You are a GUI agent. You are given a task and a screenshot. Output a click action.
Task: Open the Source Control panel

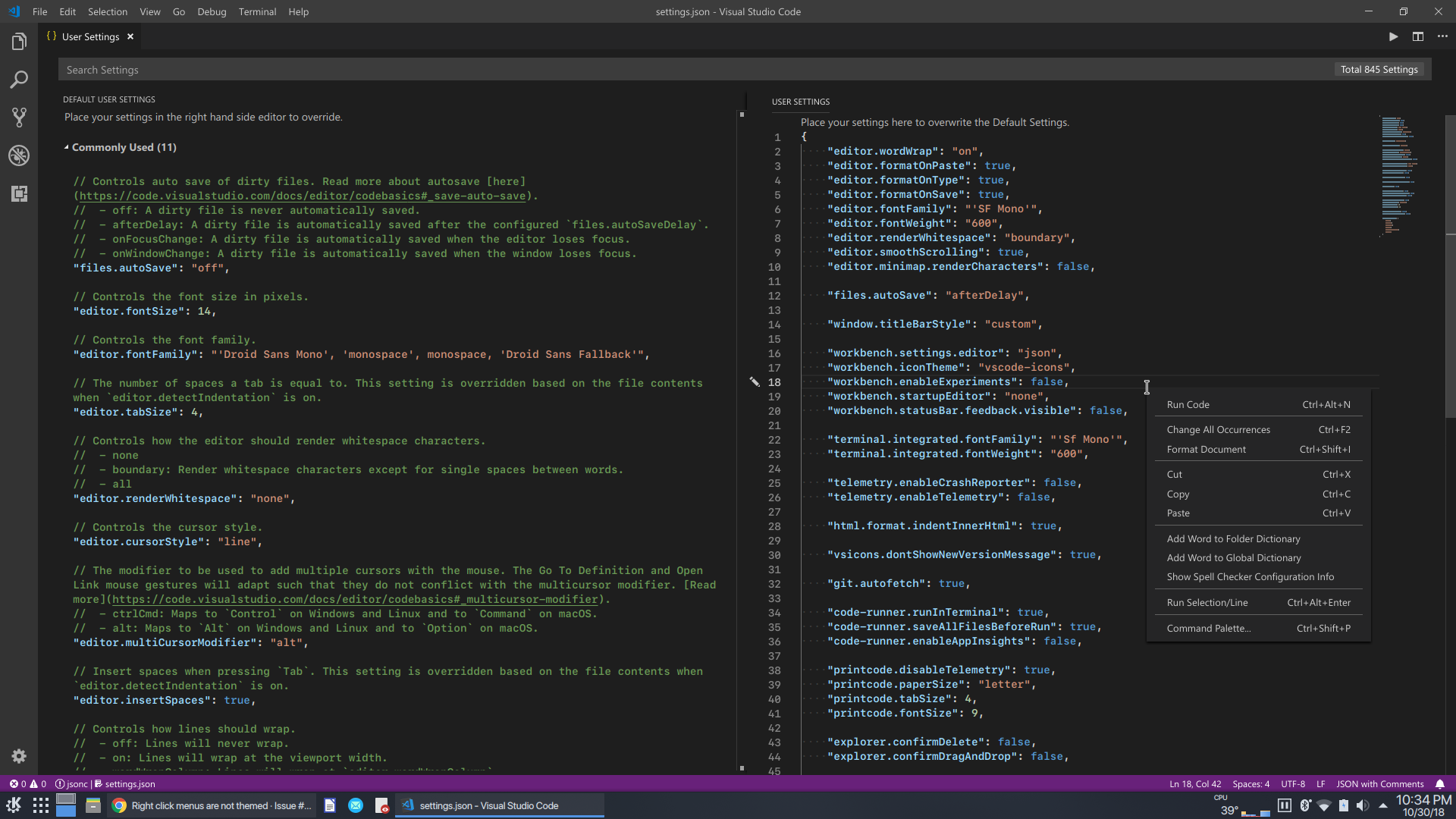pos(19,118)
